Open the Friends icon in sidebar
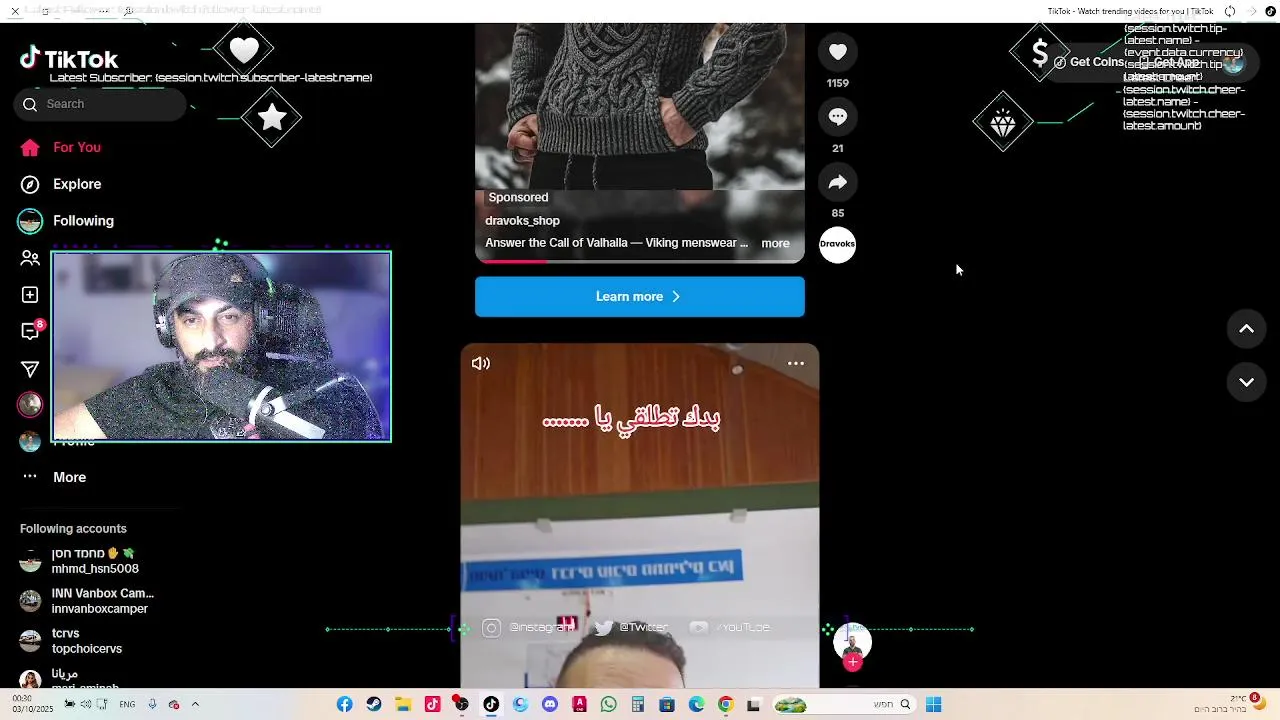Image resolution: width=1280 pixels, height=720 pixels. (x=30, y=258)
